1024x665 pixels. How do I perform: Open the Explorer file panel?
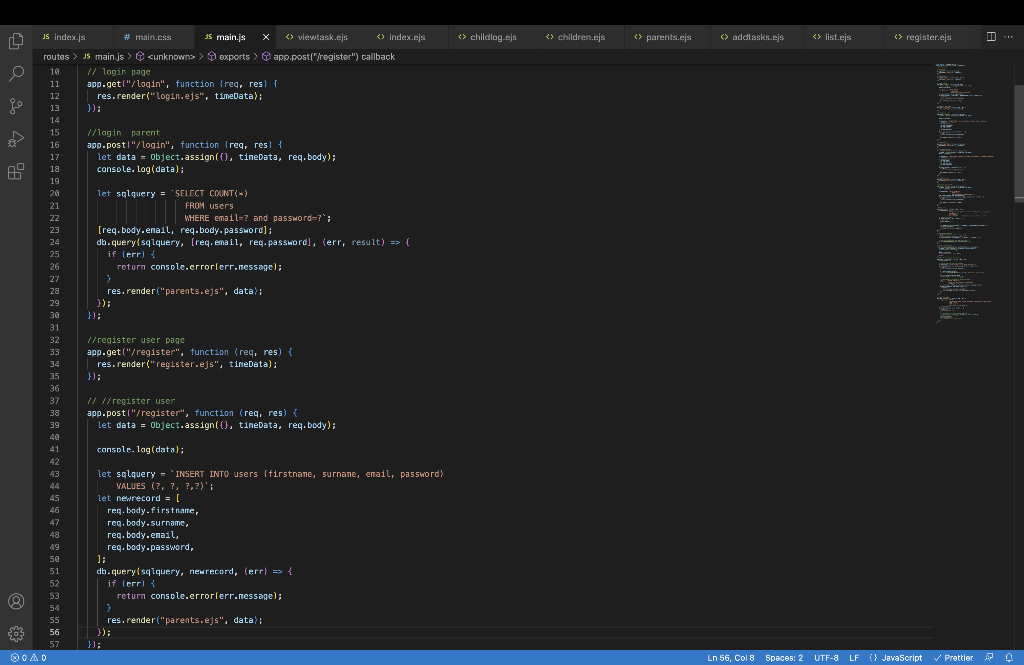tap(16, 41)
